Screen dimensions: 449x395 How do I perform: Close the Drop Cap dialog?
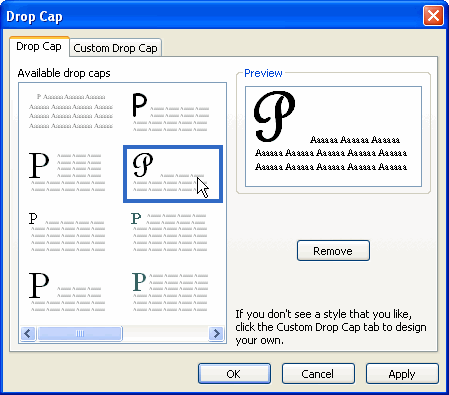tap(433, 15)
